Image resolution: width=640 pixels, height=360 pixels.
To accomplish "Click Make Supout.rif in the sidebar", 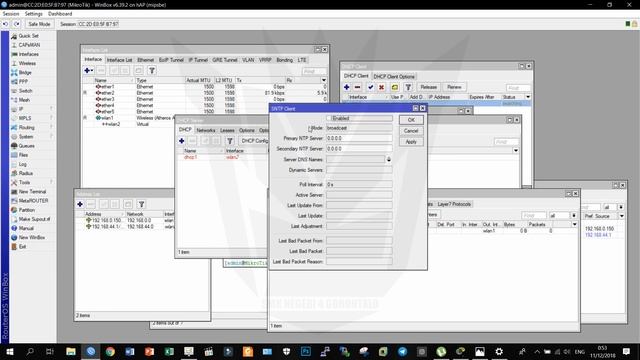I will point(34,219).
